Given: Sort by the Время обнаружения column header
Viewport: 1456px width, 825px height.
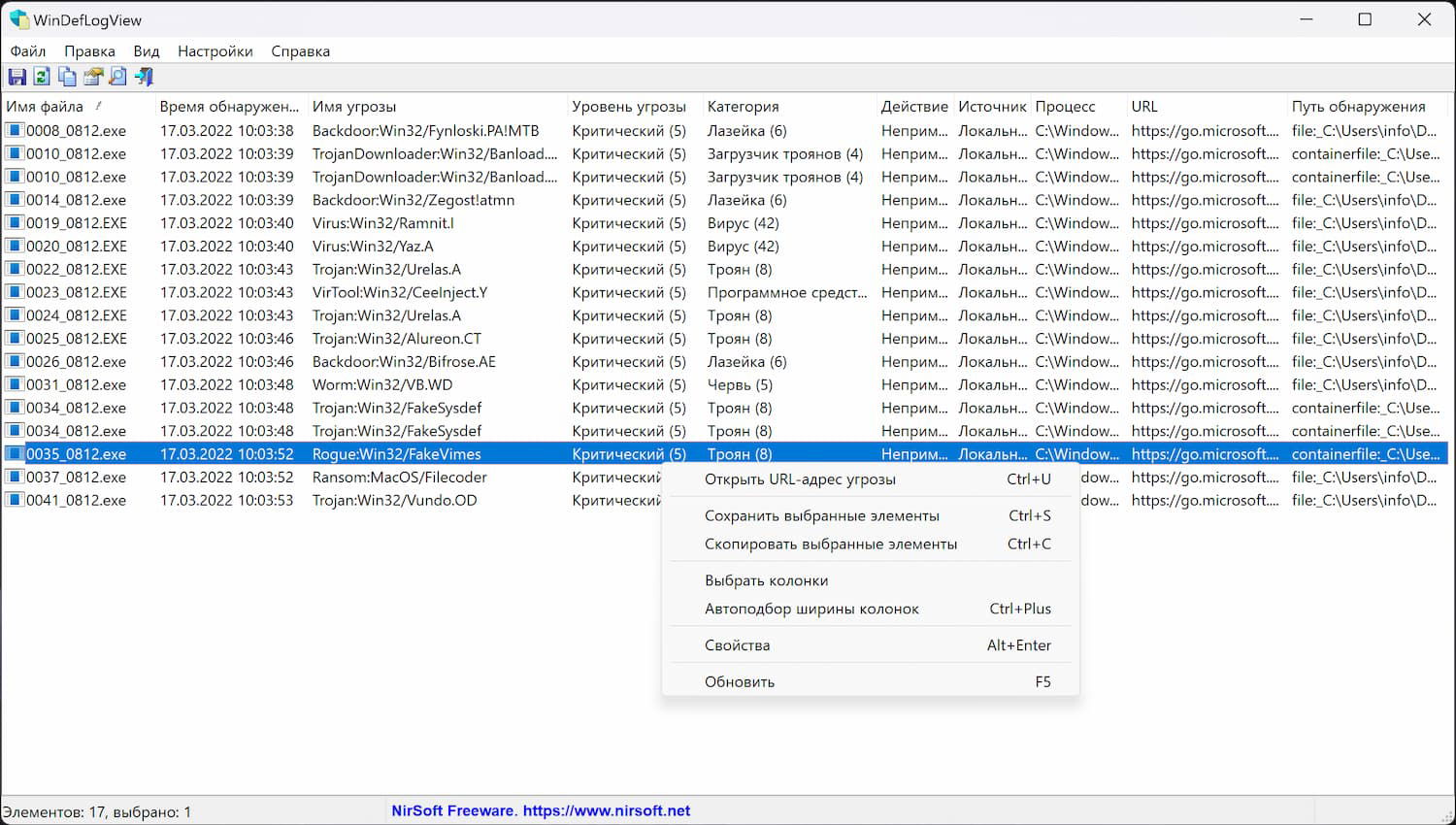Looking at the screenshot, I should pyautogui.click(x=230, y=107).
